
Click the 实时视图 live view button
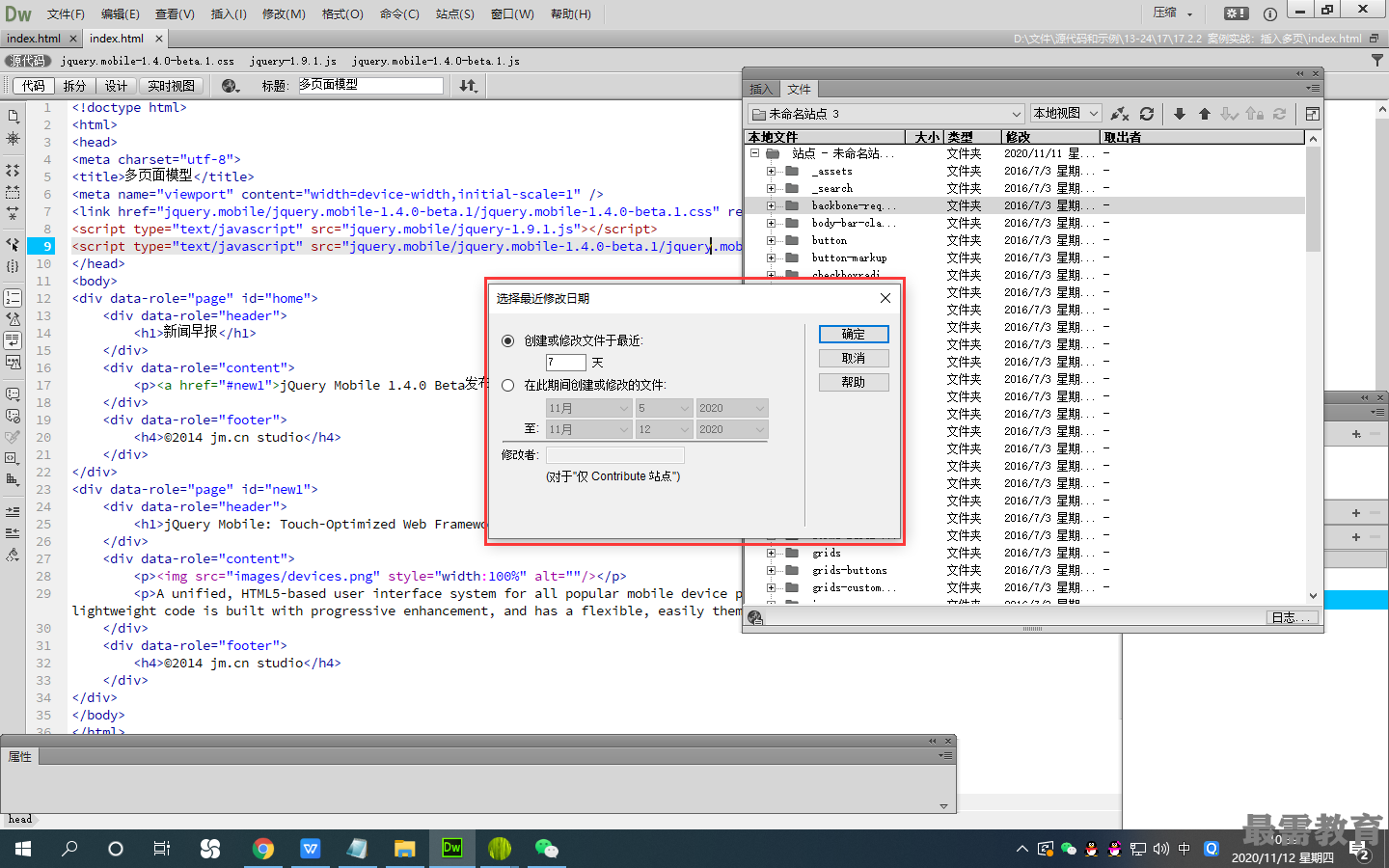[x=172, y=86]
